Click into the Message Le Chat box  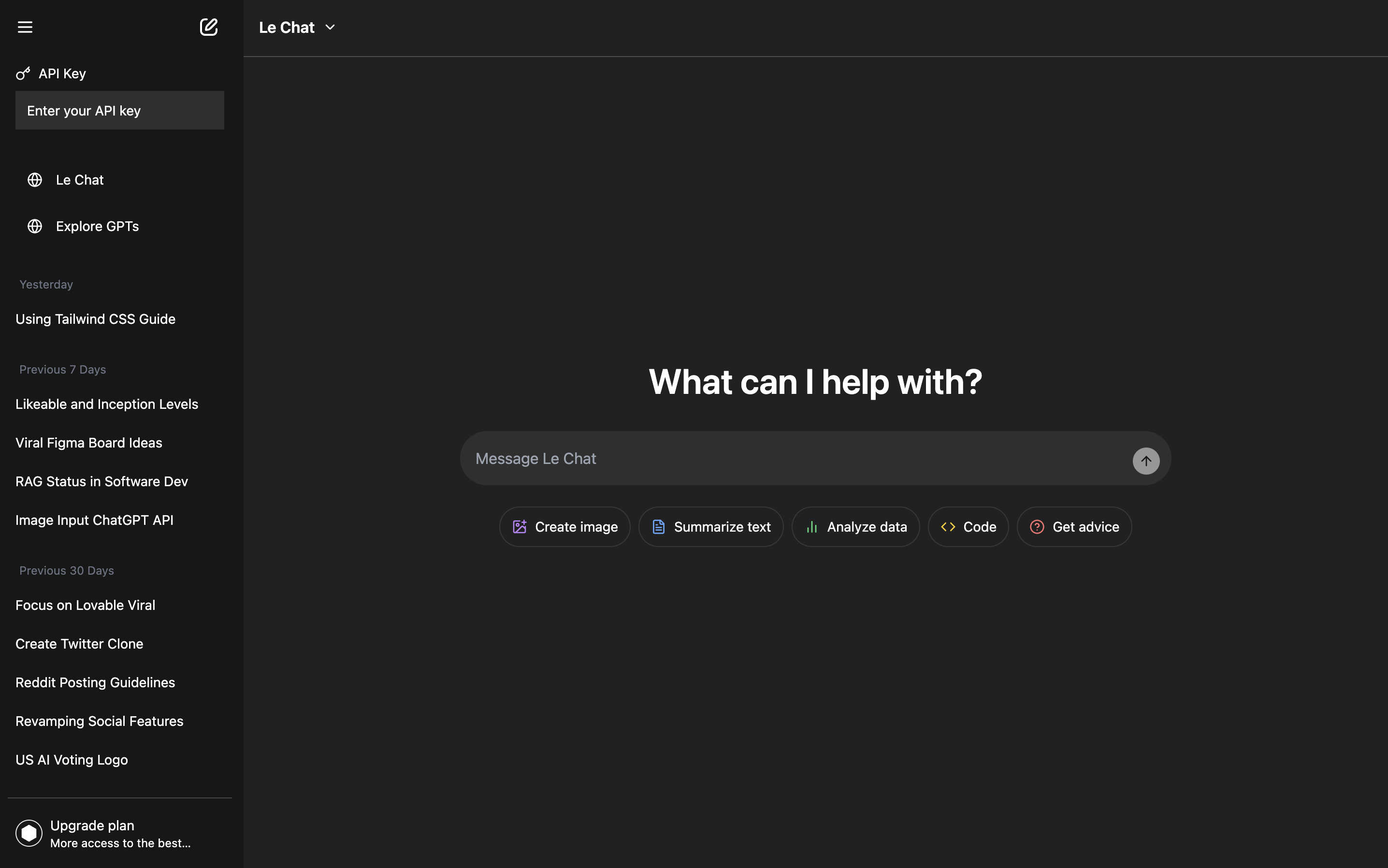[x=792, y=459]
